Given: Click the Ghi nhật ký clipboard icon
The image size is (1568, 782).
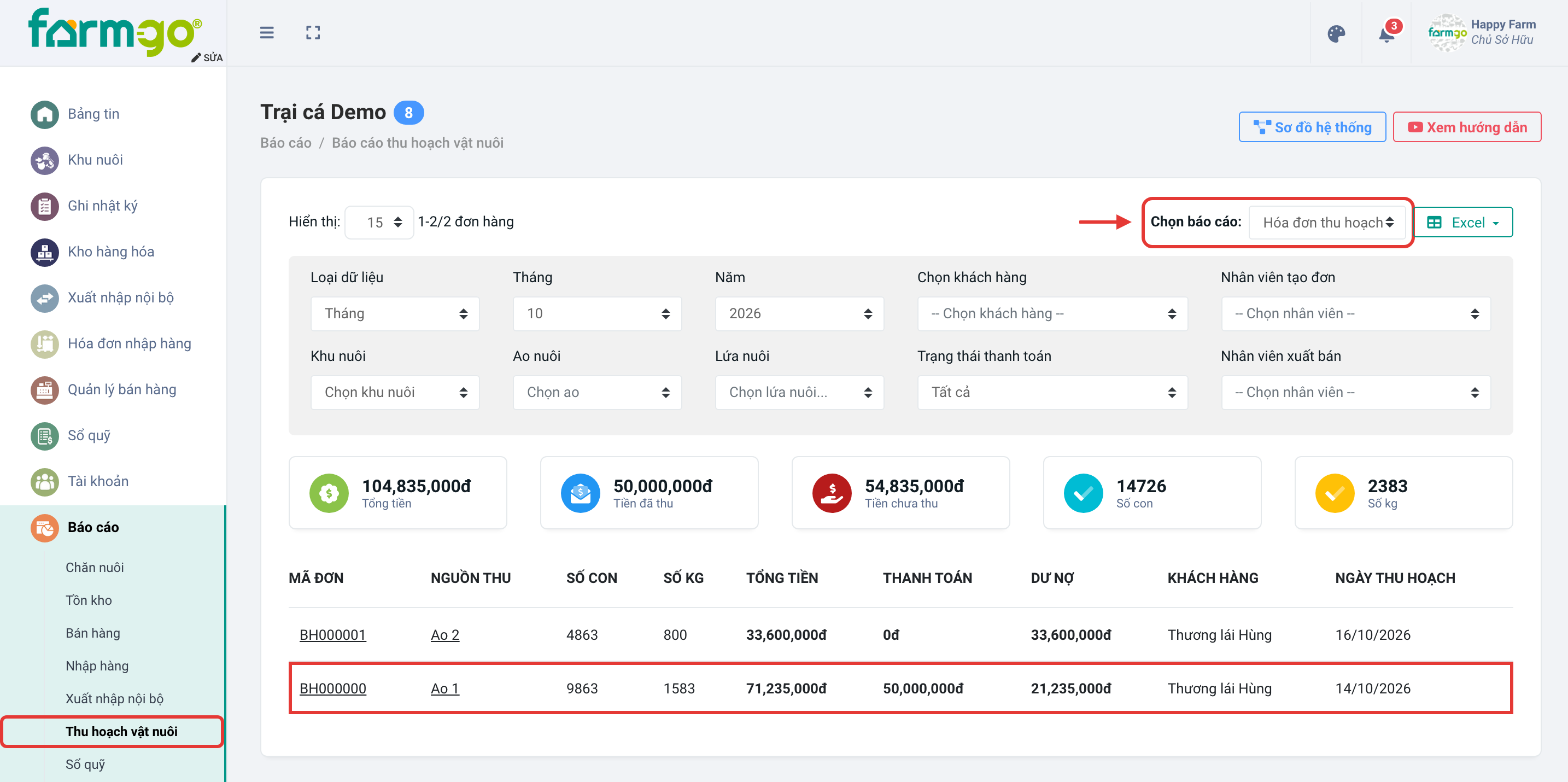Looking at the screenshot, I should click(x=45, y=206).
